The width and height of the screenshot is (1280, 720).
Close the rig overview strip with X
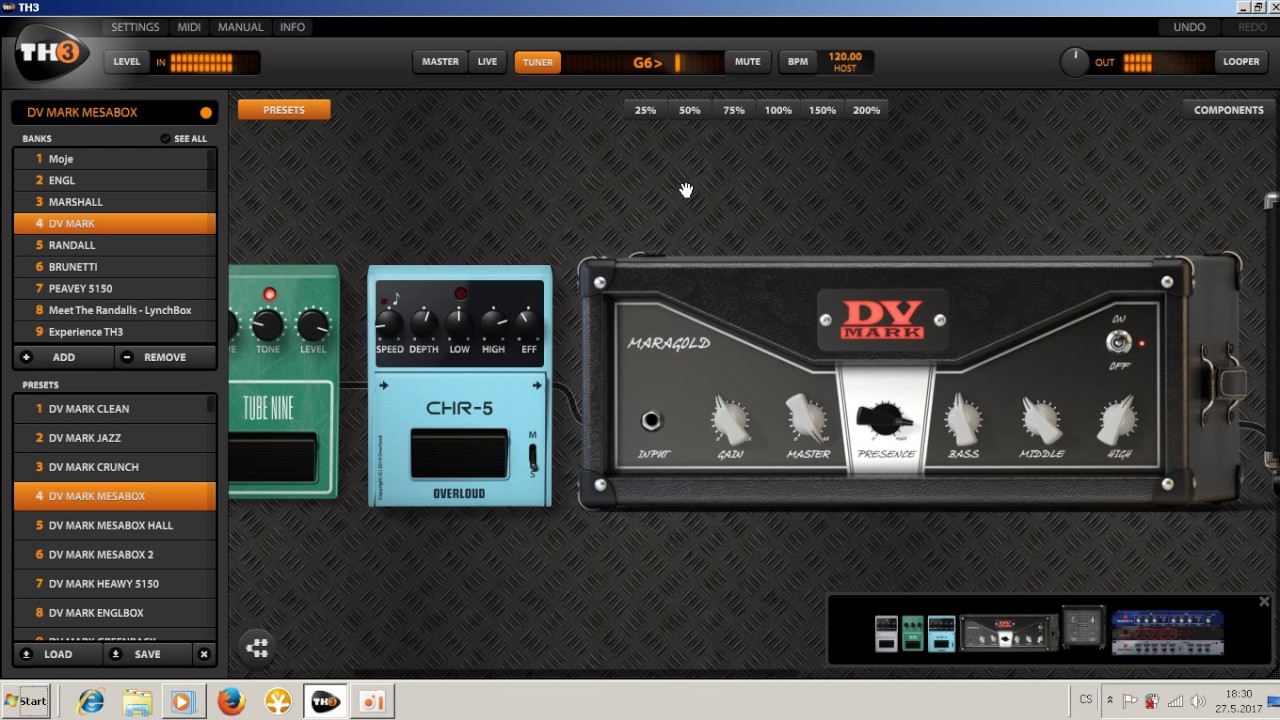tap(1264, 601)
